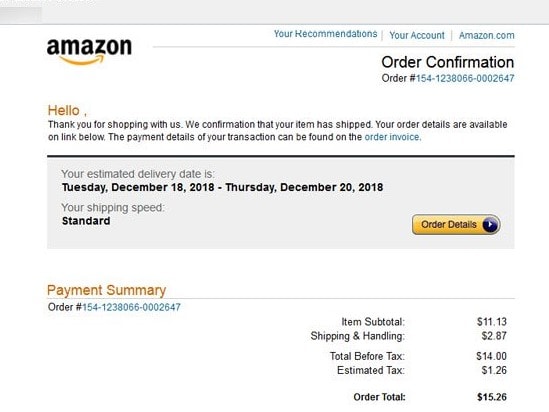
Task: Click the Order Total amount $15.26
Action: (492, 397)
